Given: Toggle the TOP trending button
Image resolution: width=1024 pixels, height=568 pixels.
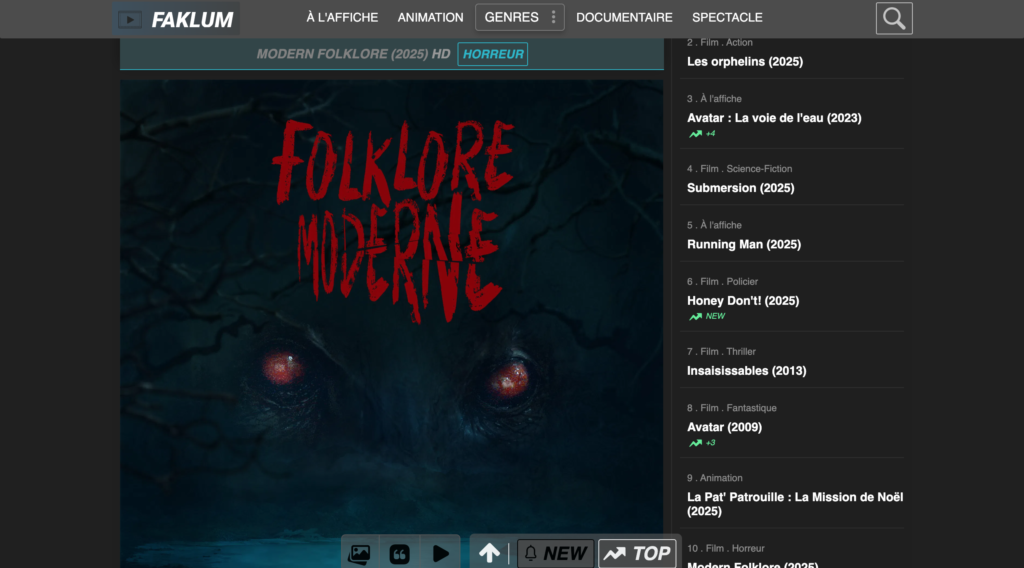Looking at the screenshot, I should [637, 553].
